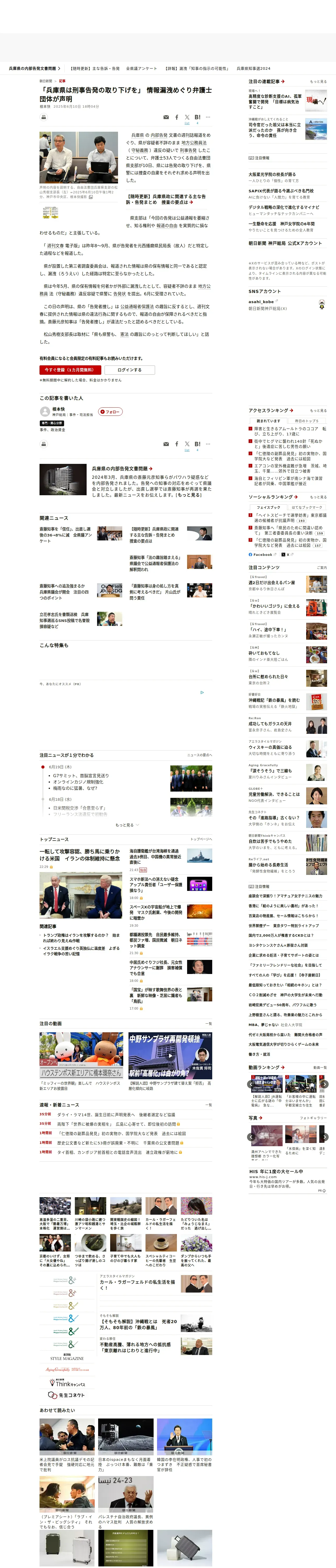This screenshot has height=1568, width=336.
Task: Open 全県議アンケート in the top navigation
Action: point(142,69)
